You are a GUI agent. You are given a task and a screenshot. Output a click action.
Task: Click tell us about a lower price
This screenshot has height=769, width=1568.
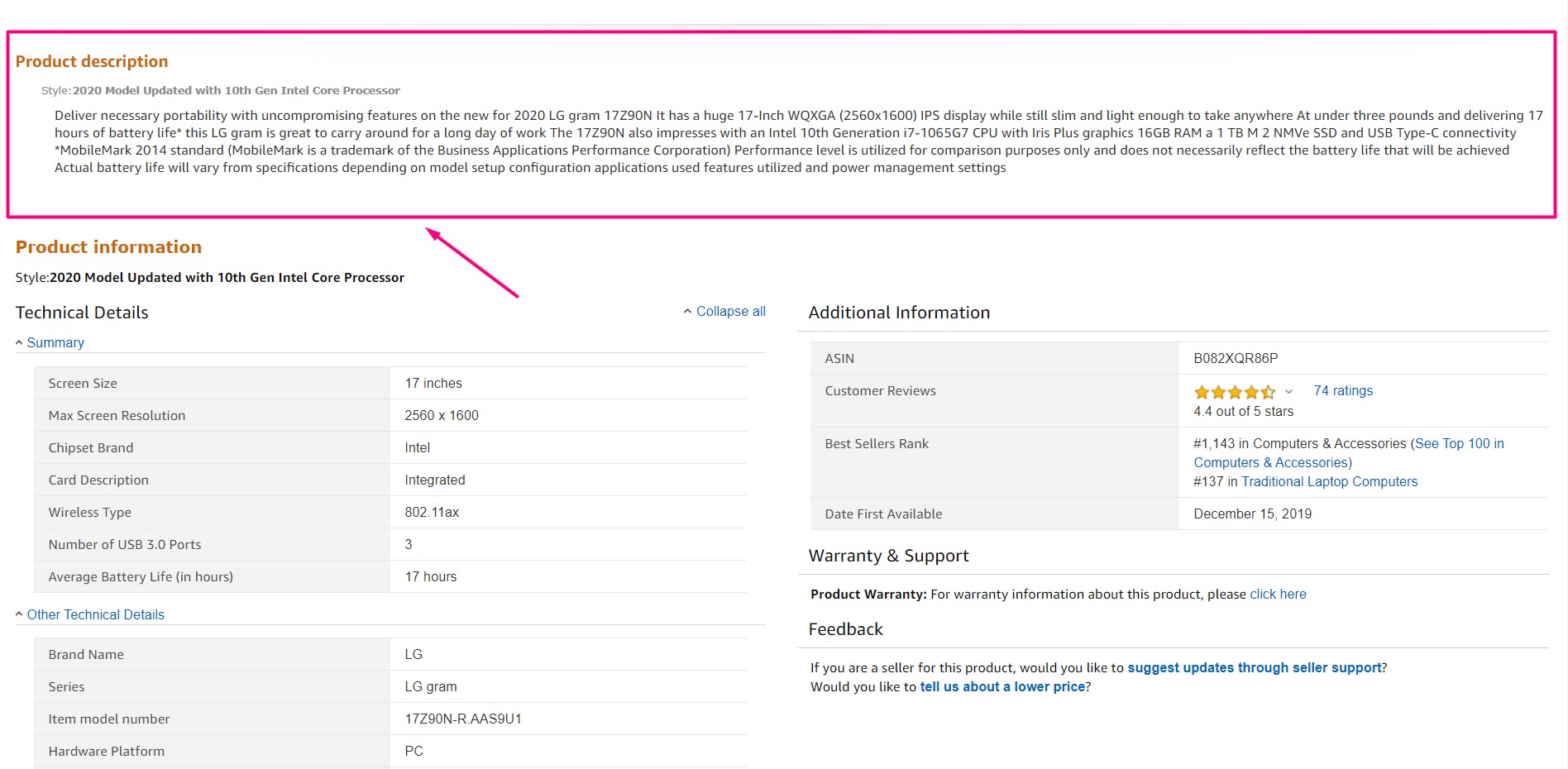(x=1002, y=686)
